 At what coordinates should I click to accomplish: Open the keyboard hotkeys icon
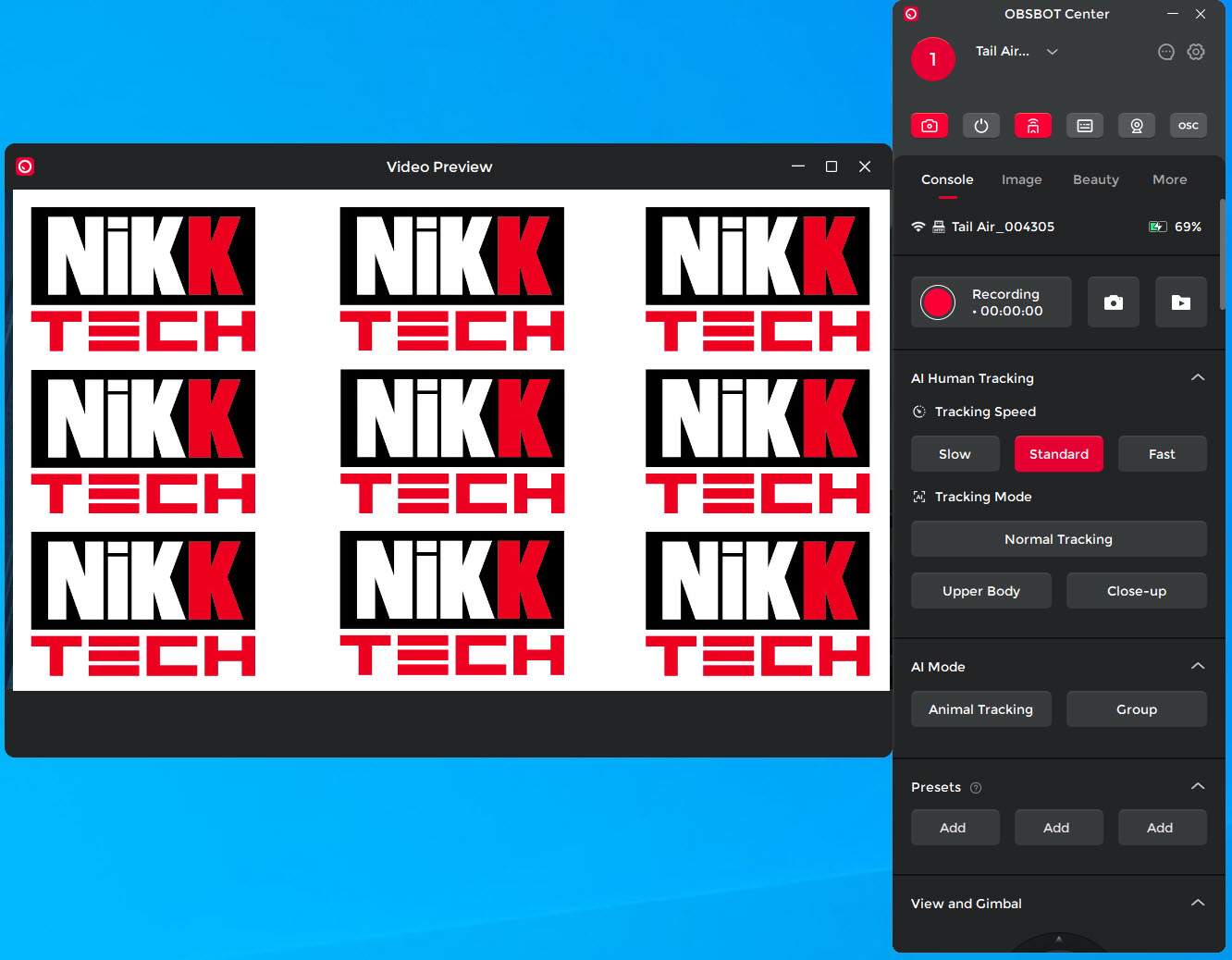(1085, 125)
